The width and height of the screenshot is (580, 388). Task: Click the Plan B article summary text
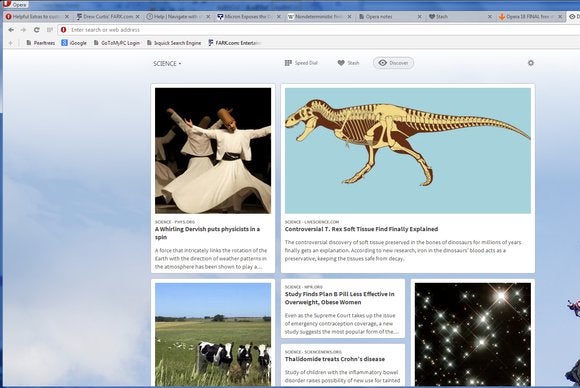(x=341, y=324)
